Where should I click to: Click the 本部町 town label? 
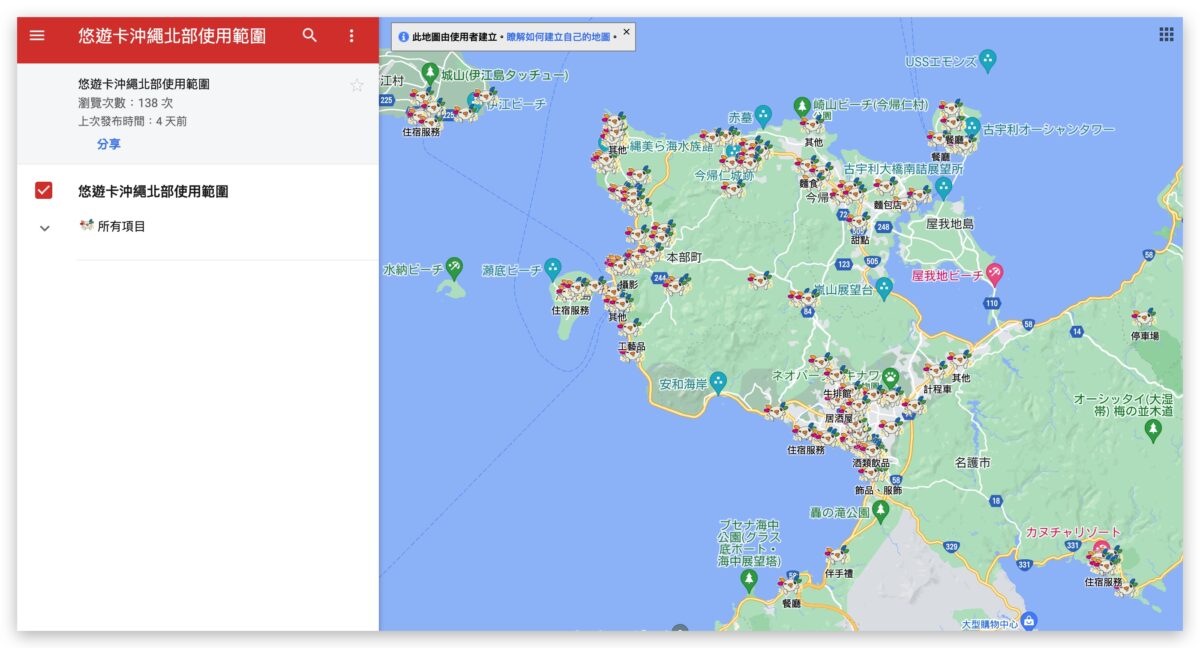(684, 257)
